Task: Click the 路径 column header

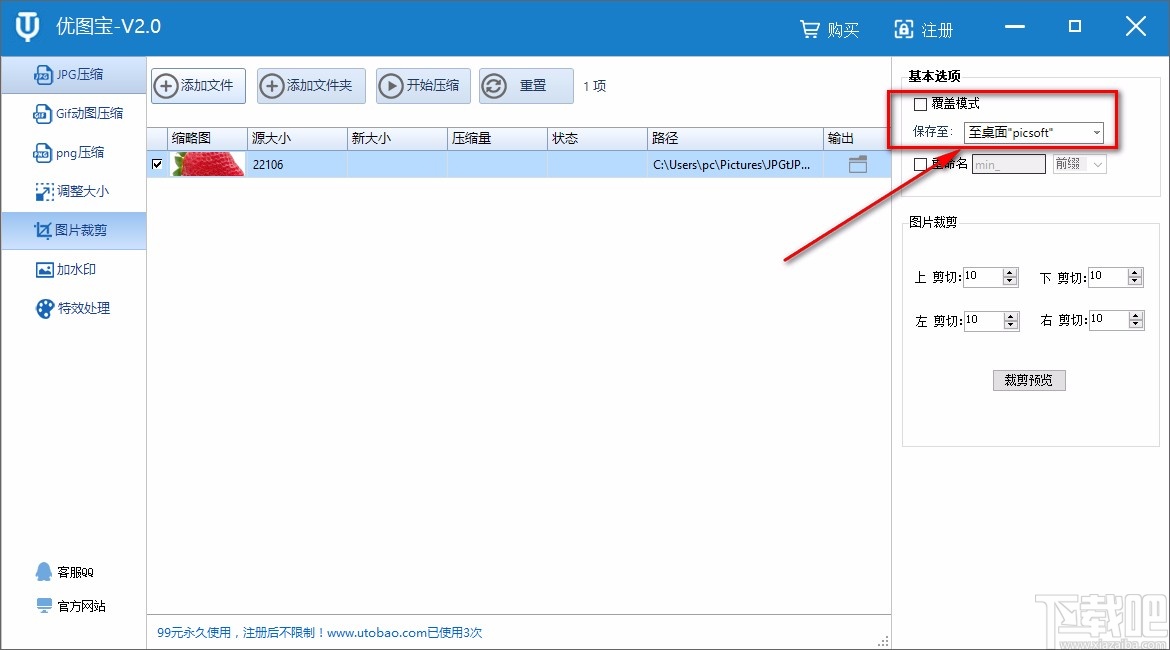Action: point(735,138)
